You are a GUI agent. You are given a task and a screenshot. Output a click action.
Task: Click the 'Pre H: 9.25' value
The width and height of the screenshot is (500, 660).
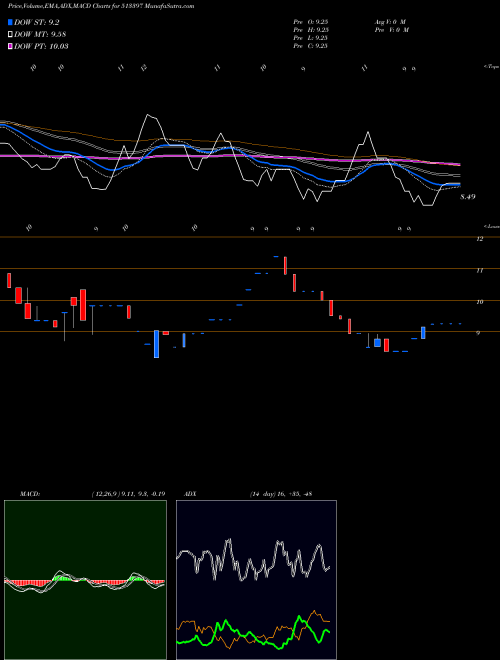click(x=311, y=30)
